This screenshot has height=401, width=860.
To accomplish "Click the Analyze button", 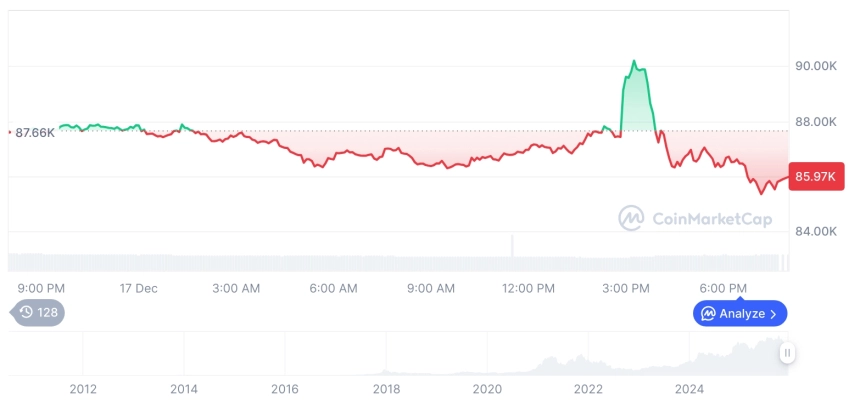I will click(740, 313).
